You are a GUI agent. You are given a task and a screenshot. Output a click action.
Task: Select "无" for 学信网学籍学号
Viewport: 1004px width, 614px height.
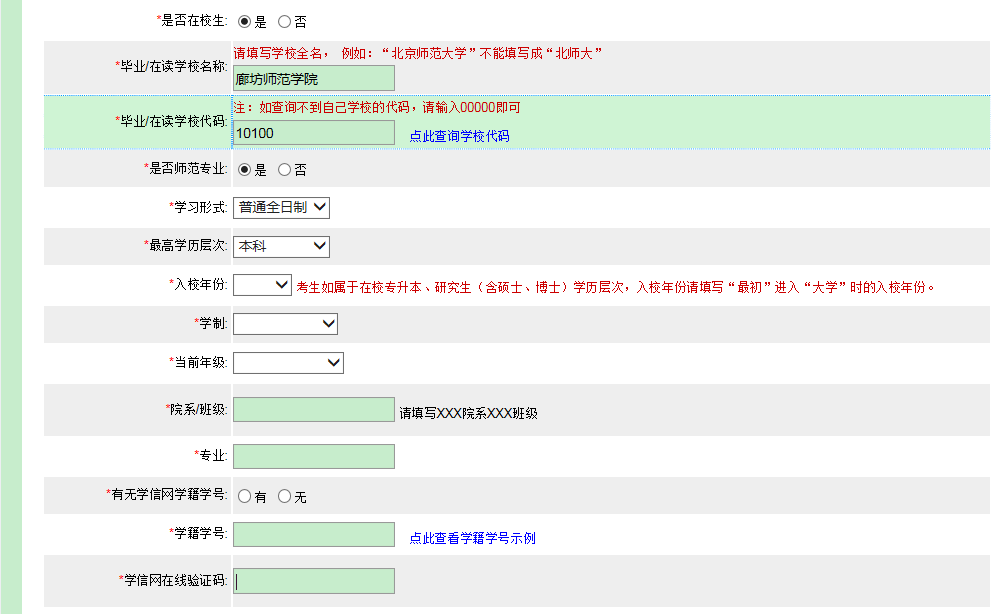click(283, 494)
